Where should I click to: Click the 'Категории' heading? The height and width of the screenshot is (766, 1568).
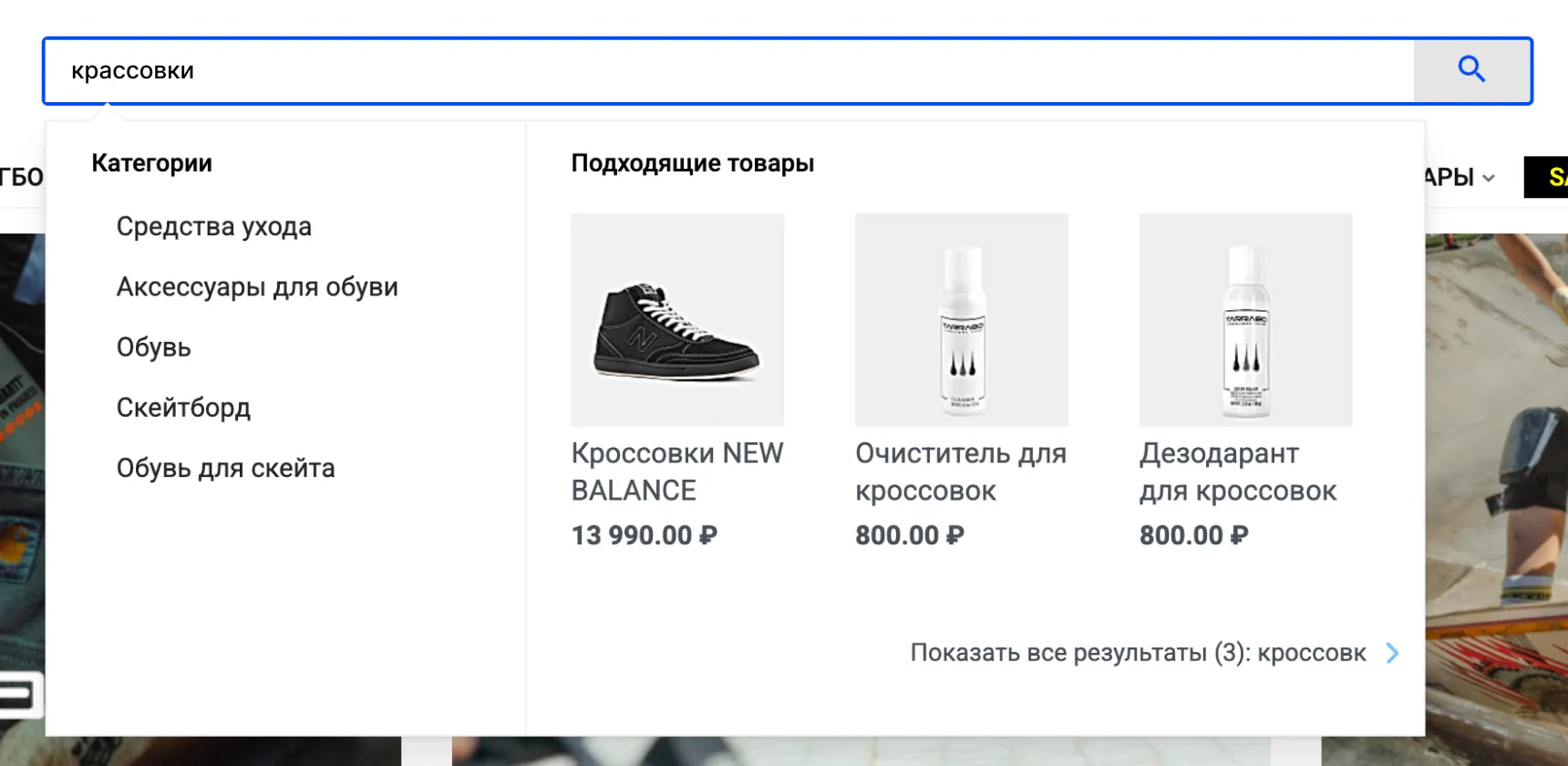click(152, 163)
